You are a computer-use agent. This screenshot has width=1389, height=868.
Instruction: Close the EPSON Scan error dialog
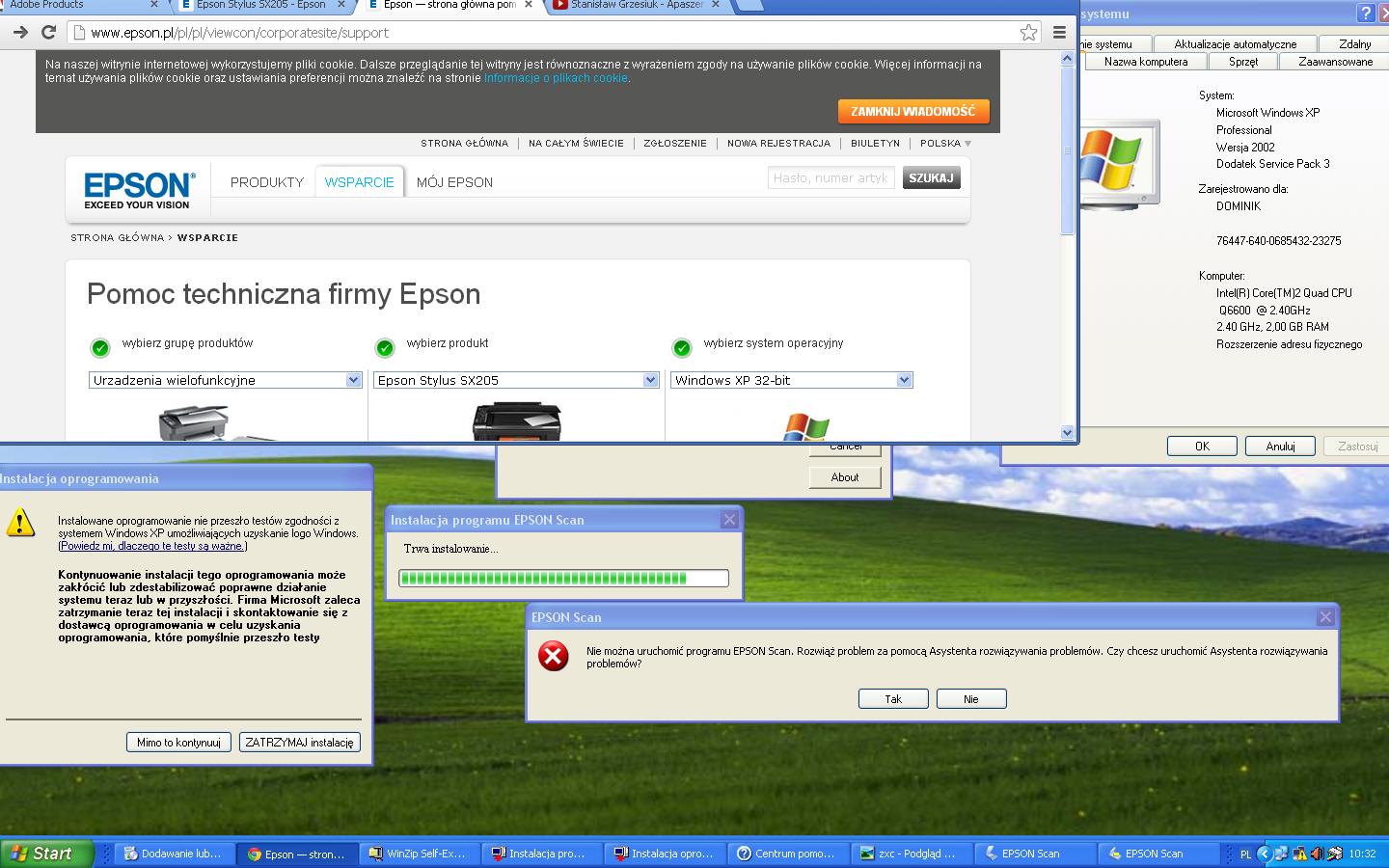coord(1325,617)
